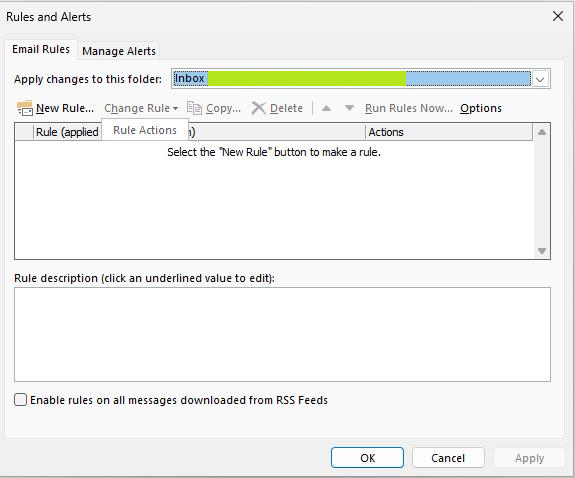Switch to the Manage Alerts tab
Image resolution: width=575 pixels, height=478 pixels.
(119, 51)
